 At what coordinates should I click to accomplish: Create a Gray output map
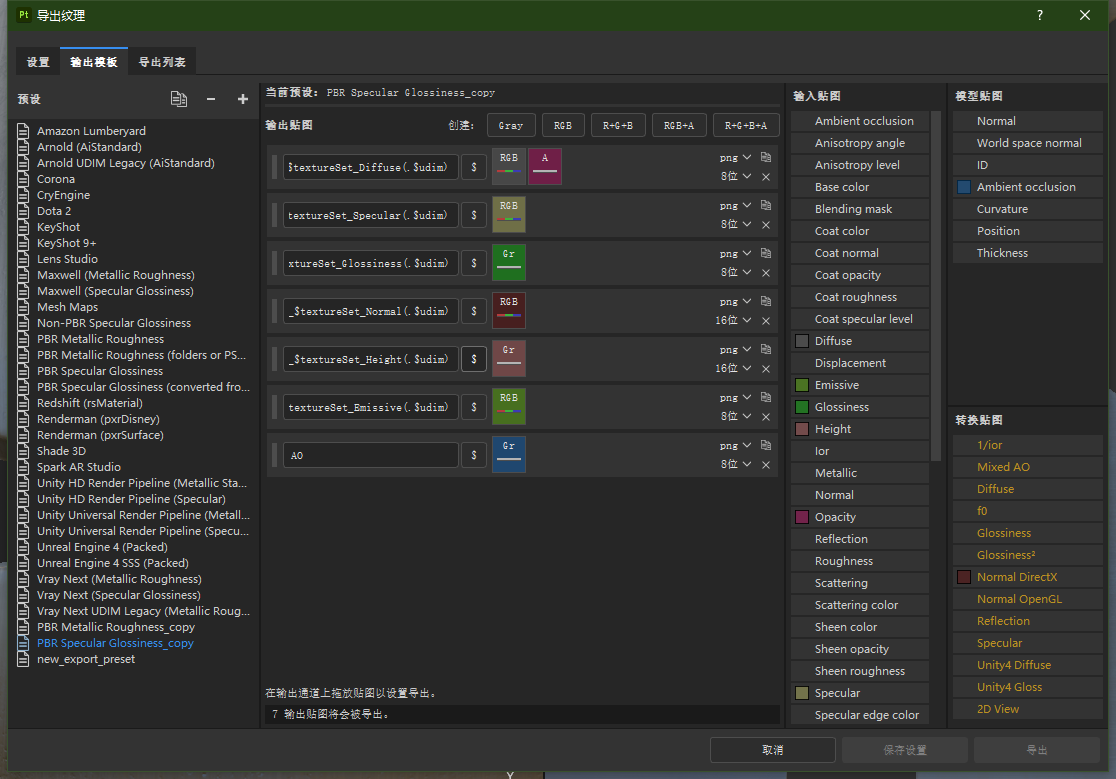click(x=511, y=125)
